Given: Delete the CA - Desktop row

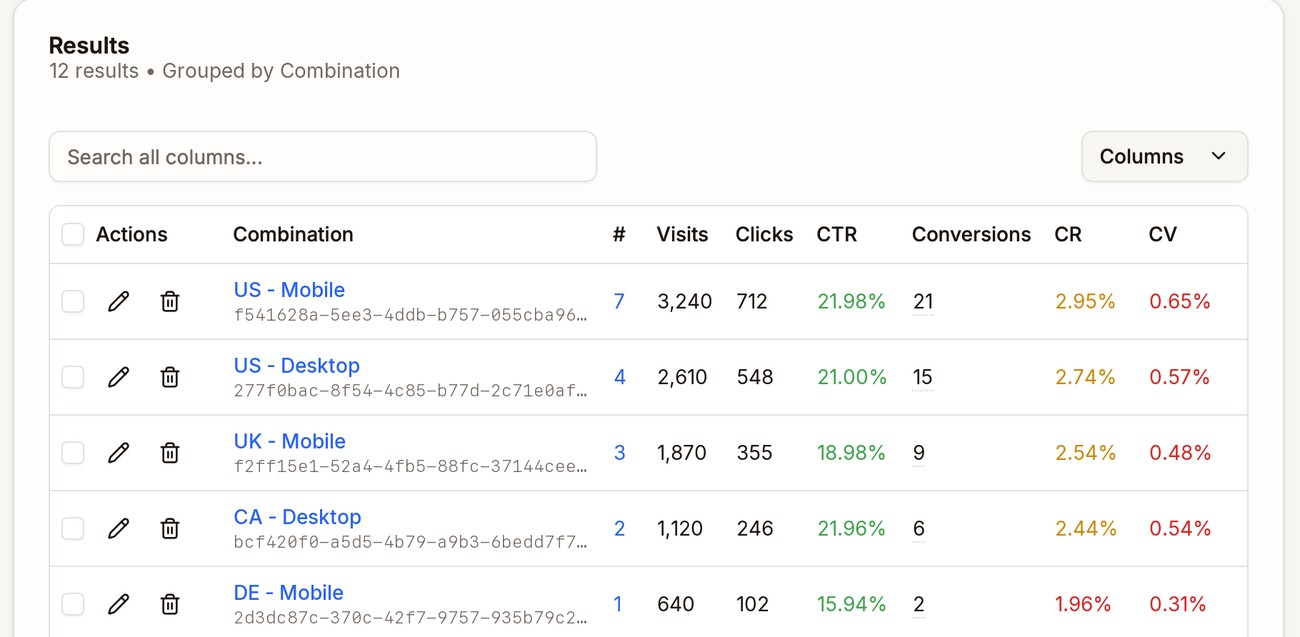Looking at the screenshot, I should [x=170, y=528].
